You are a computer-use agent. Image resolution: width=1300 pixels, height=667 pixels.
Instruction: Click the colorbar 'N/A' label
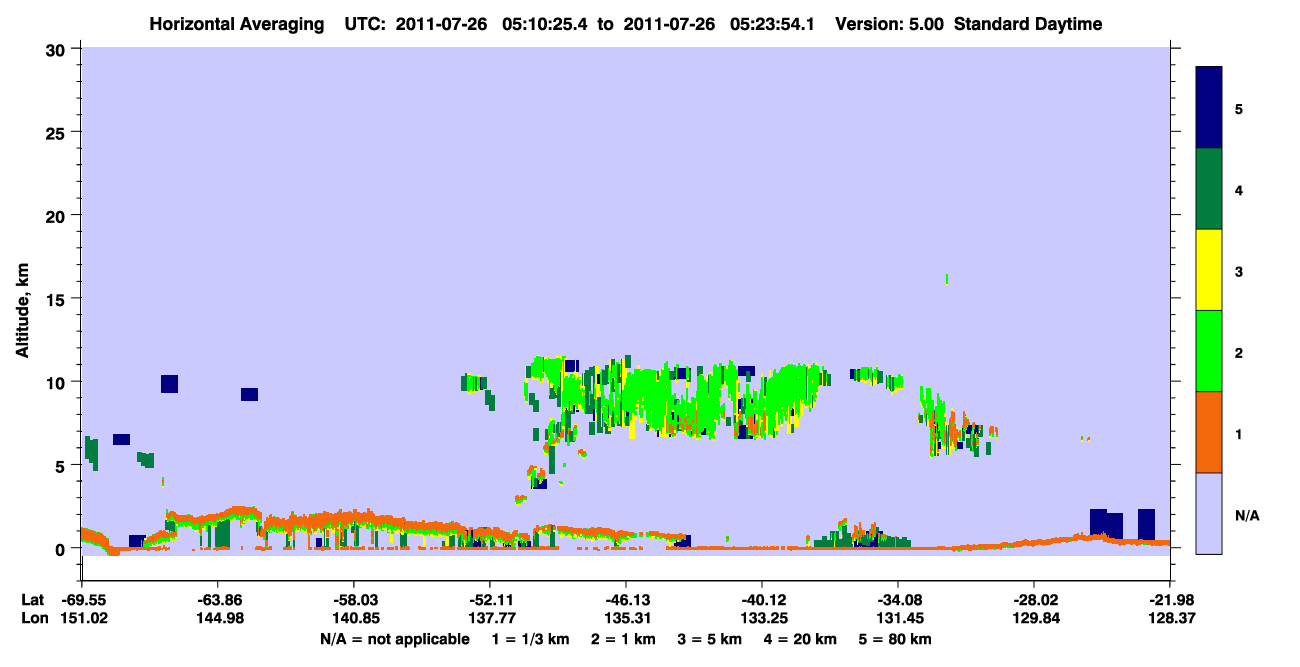coord(1246,516)
